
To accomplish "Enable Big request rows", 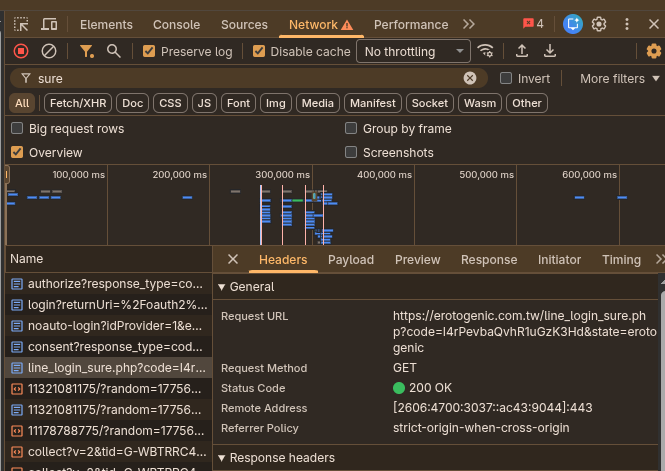I will point(17,128).
